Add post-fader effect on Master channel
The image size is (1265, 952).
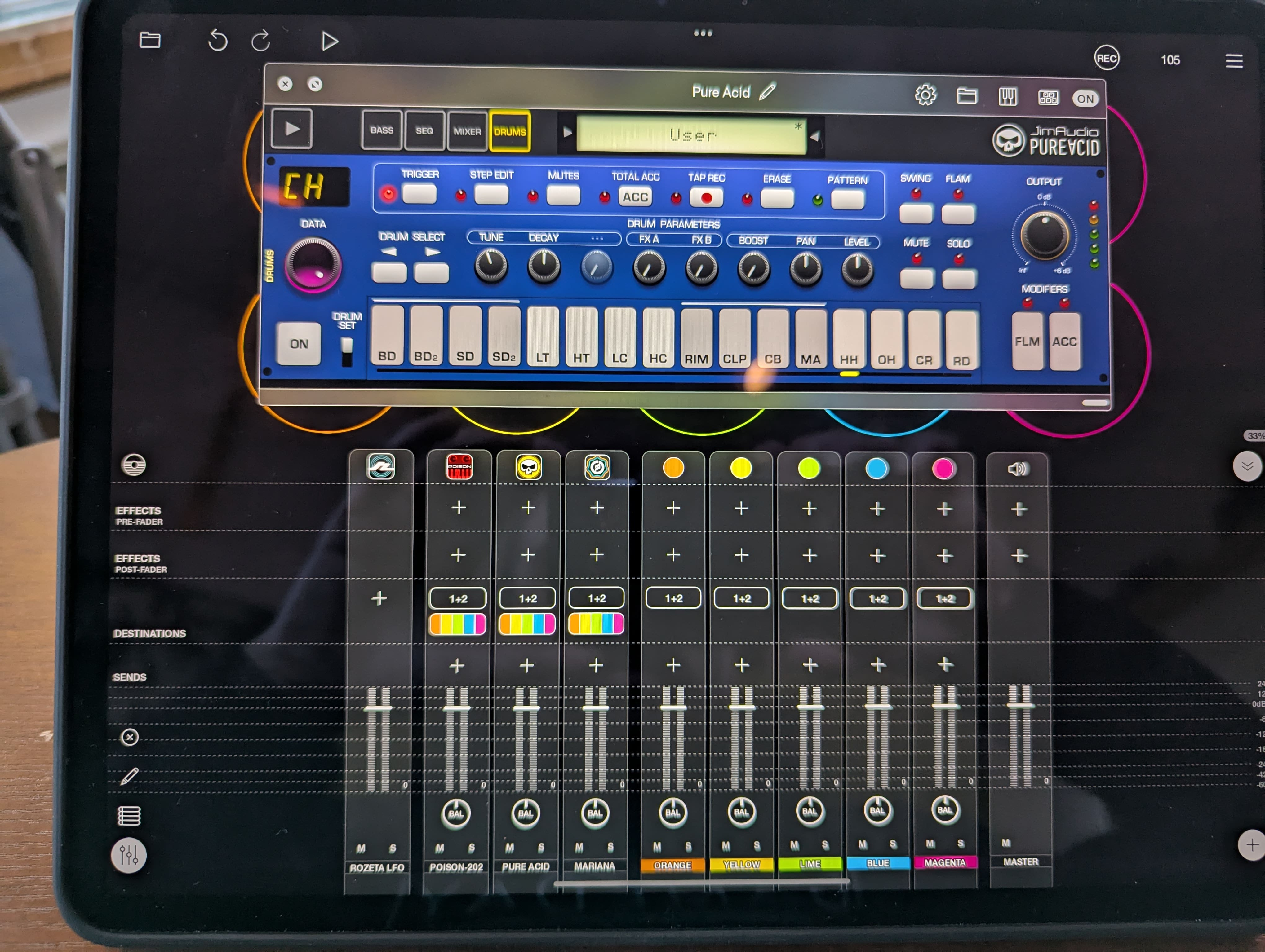point(1019,555)
